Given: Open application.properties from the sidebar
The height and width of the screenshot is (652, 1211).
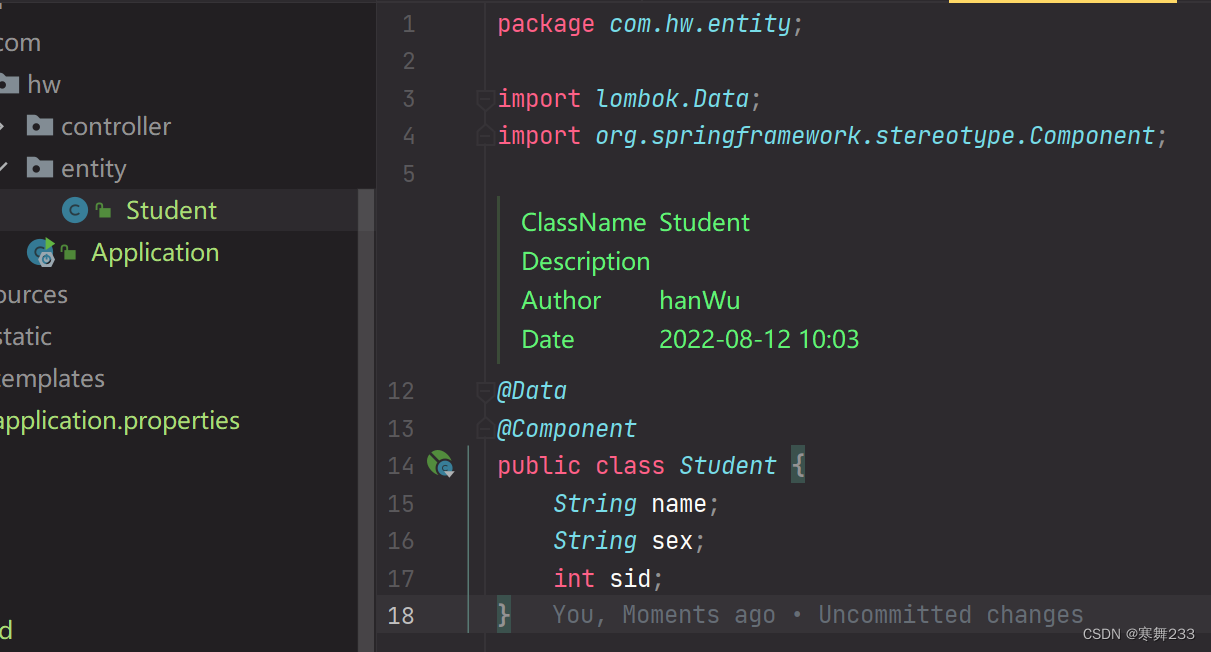Looking at the screenshot, I should pyautogui.click(x=120, y=420).
